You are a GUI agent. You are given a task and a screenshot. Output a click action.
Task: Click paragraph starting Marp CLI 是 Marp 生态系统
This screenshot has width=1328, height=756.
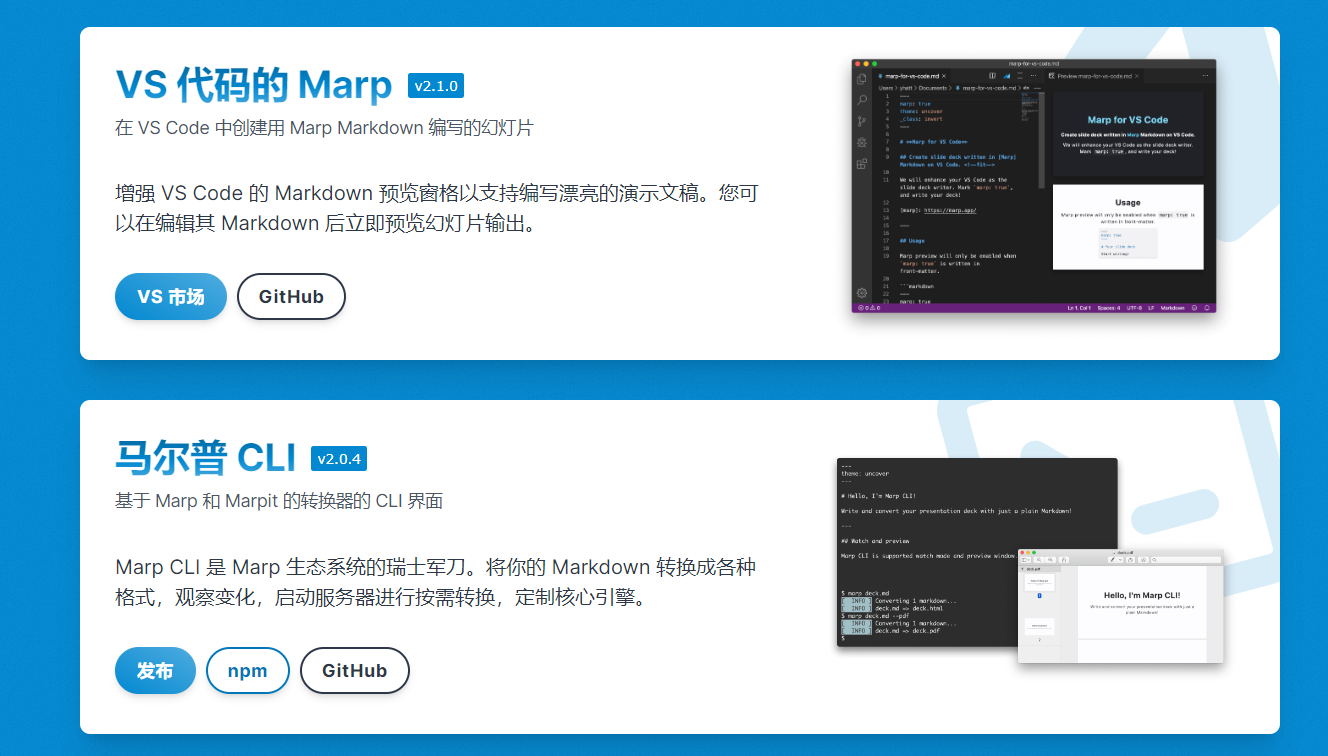point(435,582)
